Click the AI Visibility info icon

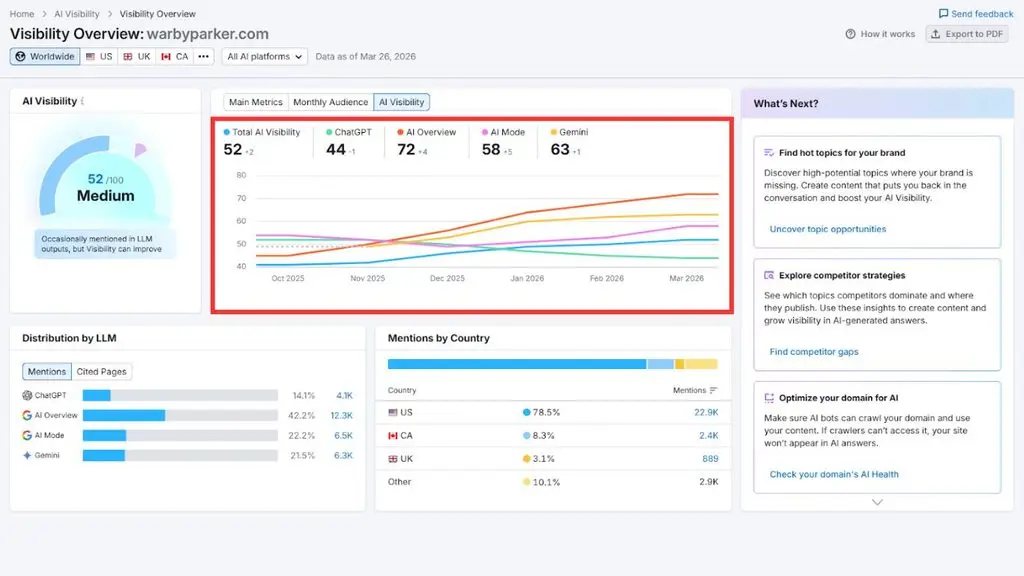[x=82, y=101]
